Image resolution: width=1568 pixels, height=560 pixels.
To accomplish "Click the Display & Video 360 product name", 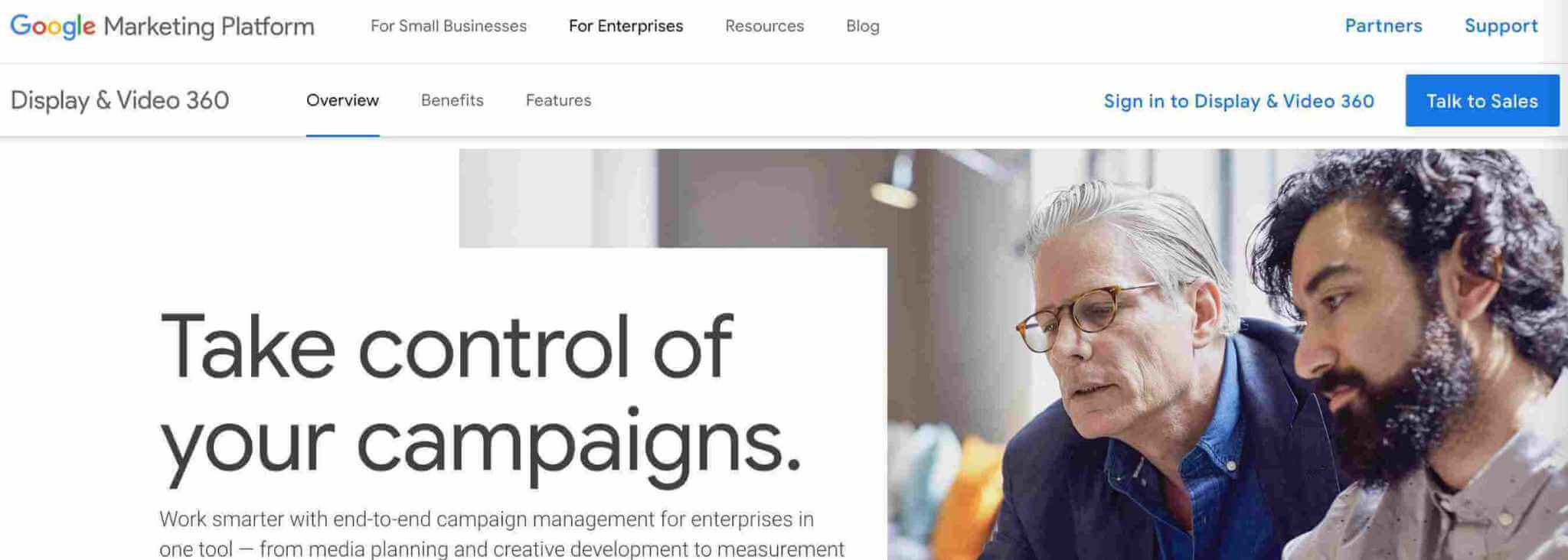I will [122, 99].
